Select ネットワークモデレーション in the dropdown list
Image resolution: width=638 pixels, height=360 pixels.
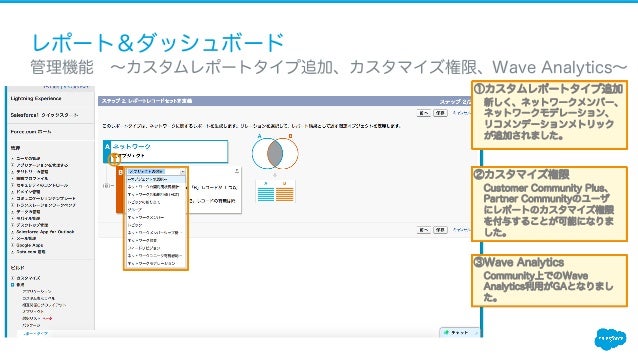tap(151, 264)
